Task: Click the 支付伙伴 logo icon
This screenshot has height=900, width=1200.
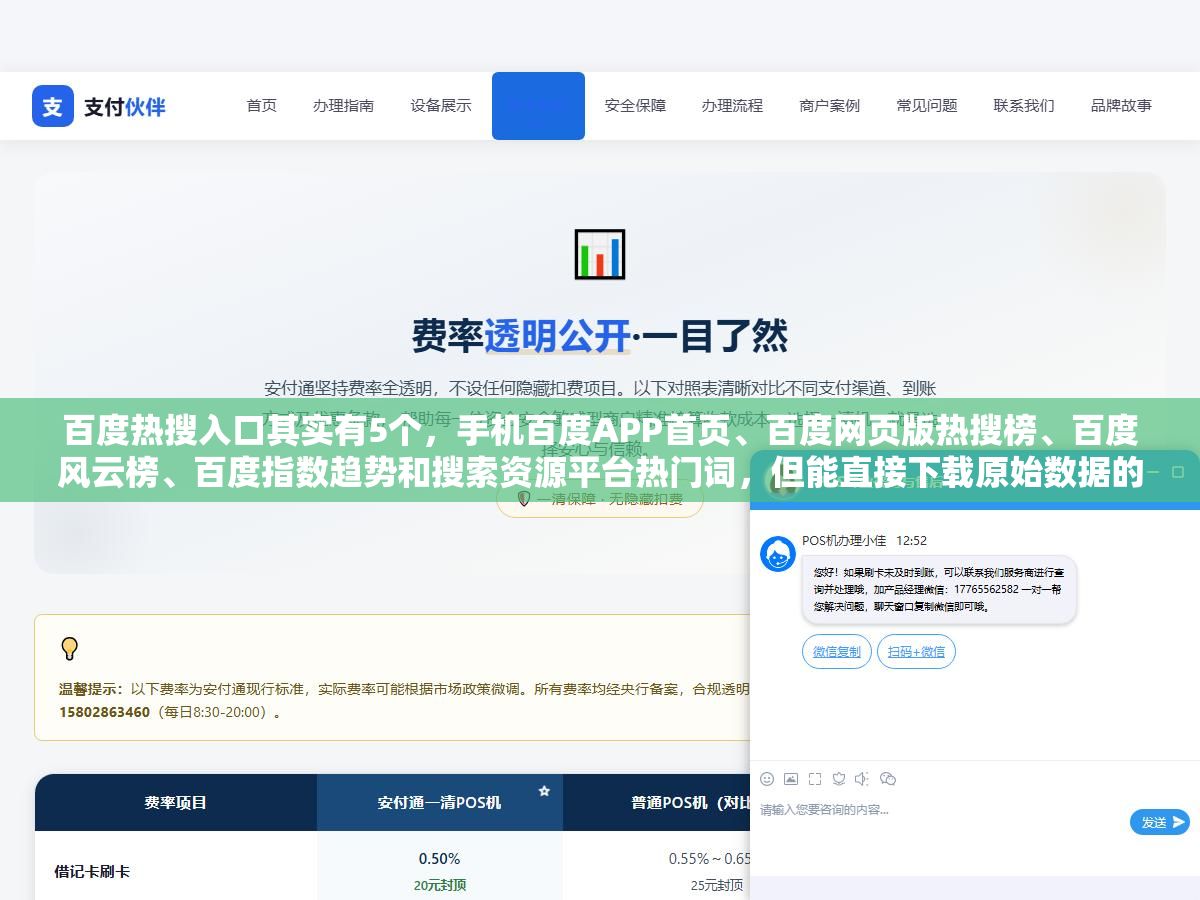Action: pos(53,106)
